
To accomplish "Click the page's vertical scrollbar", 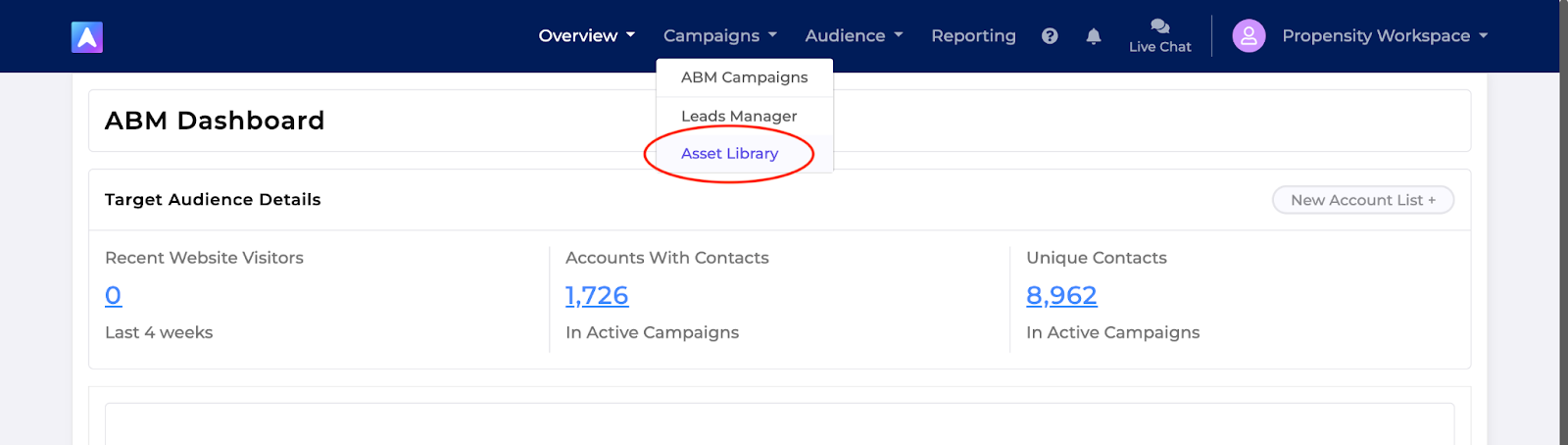I will click(1563, 222).
